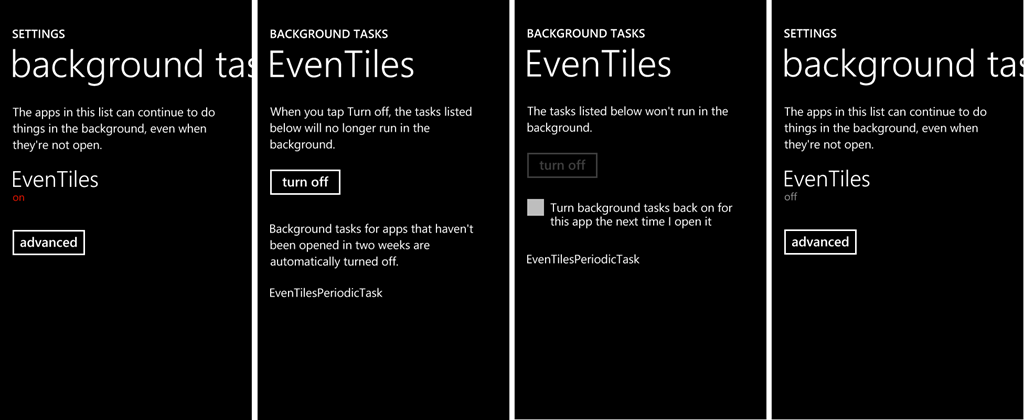Select EvenTilesPeriodicTask listed below the checkbox
This screenshot has height=420, width=1024.
coord(583,259)
